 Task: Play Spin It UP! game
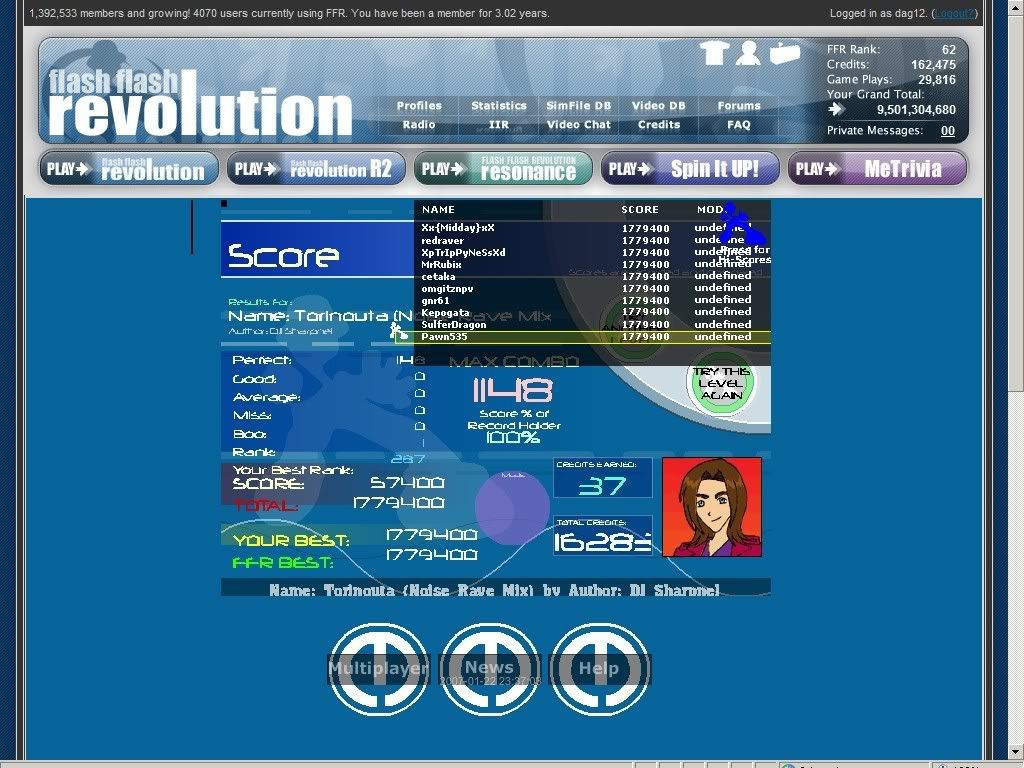tap(690, 169)
